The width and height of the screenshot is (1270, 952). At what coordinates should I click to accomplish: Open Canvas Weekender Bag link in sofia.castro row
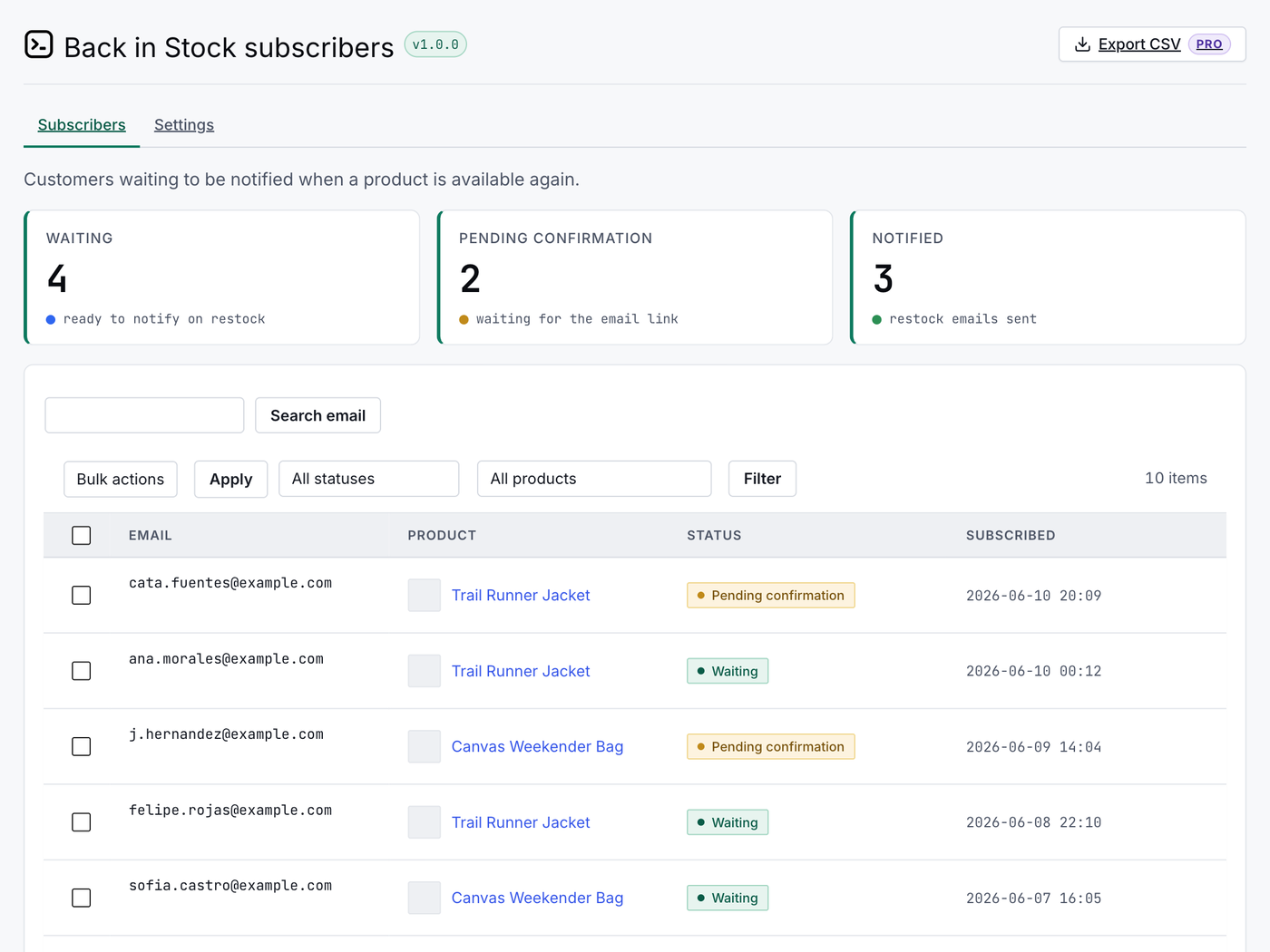[537, 898]
